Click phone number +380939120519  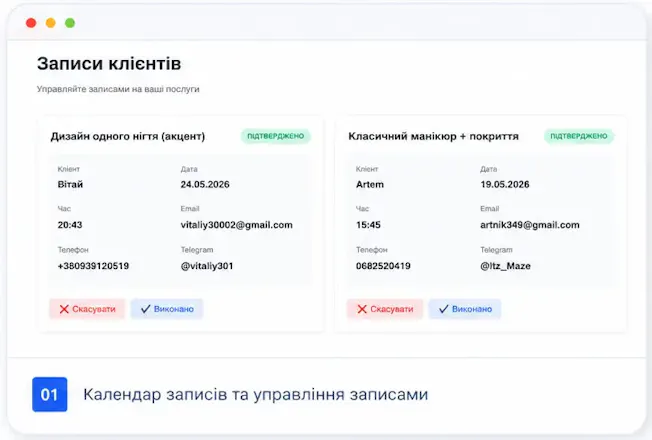point(93,266)
